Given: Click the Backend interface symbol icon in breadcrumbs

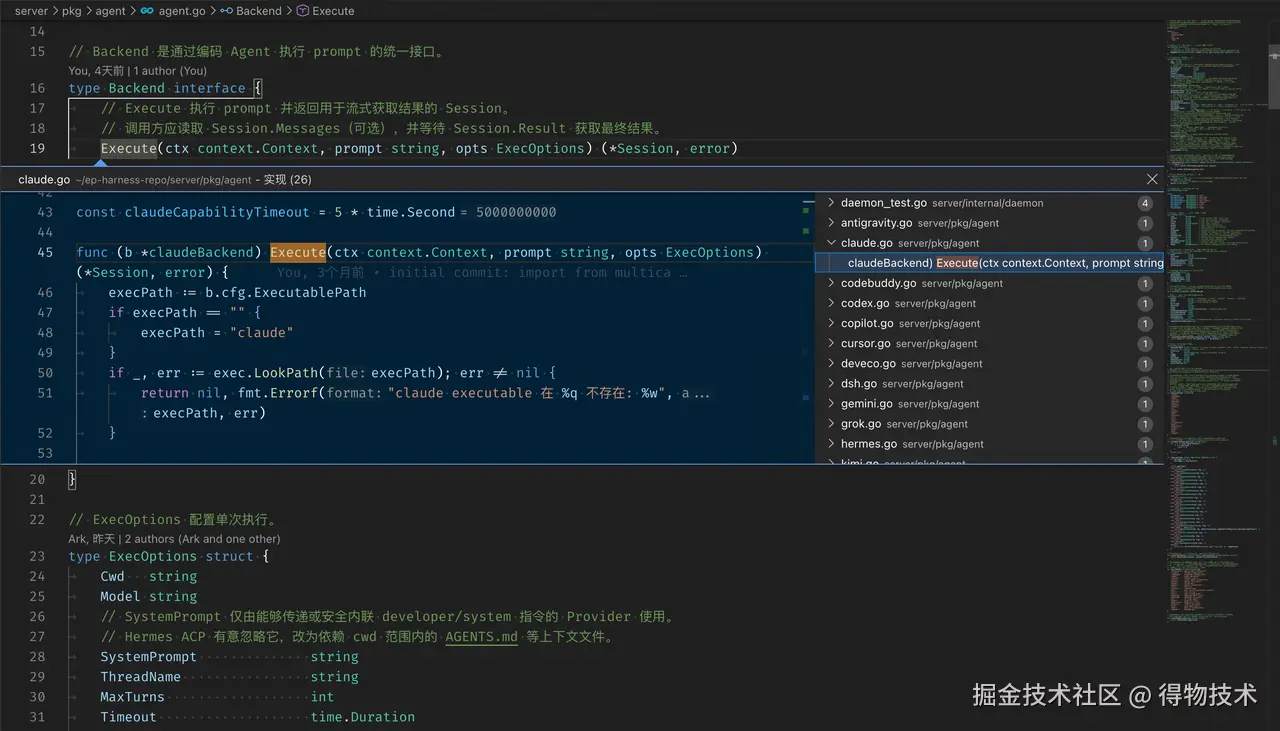Looking at the screenshot, I should coord(226,11).
